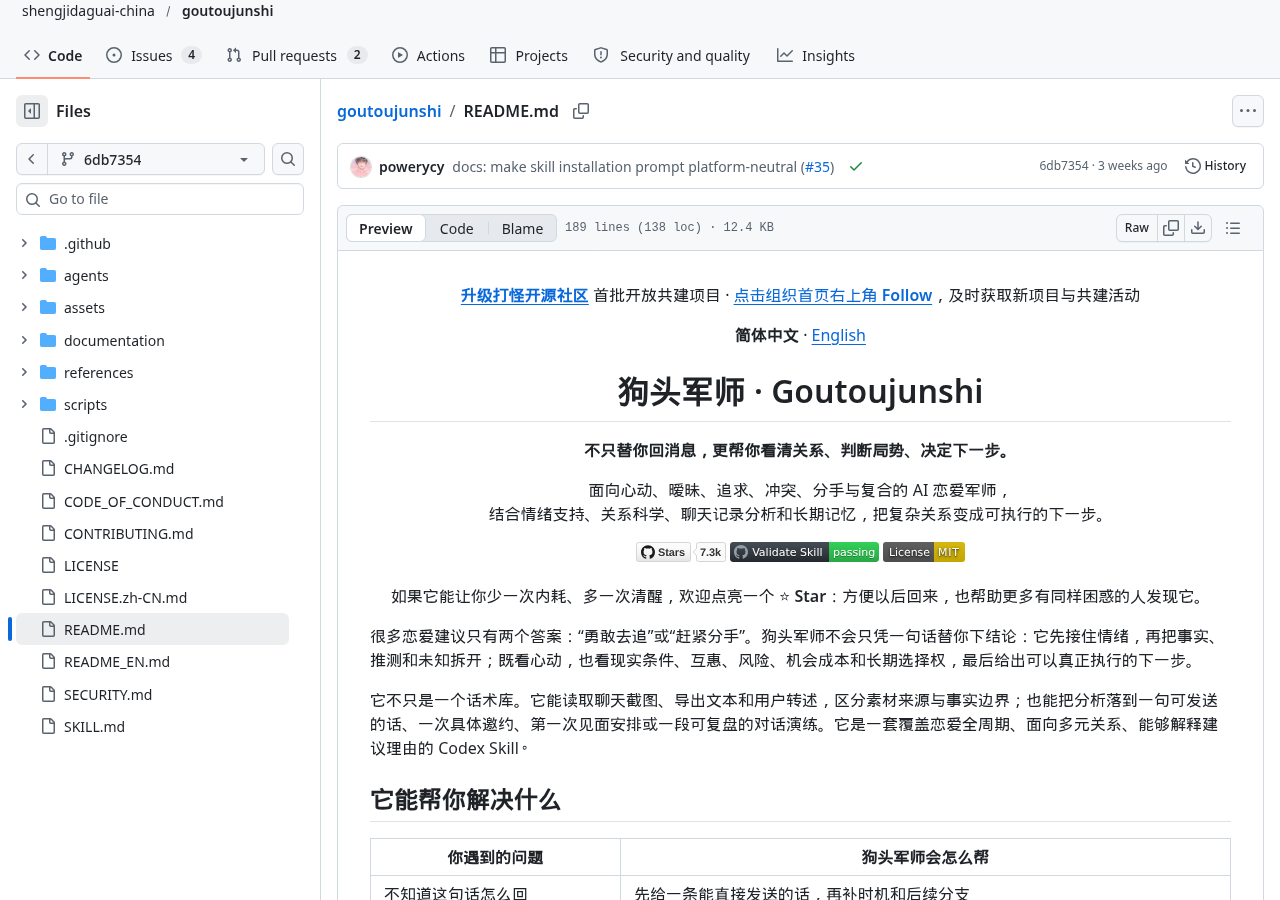This screenshot has height=900, width=1280.
Task: Open the commit History button
Action: [x=1216, y=166]
